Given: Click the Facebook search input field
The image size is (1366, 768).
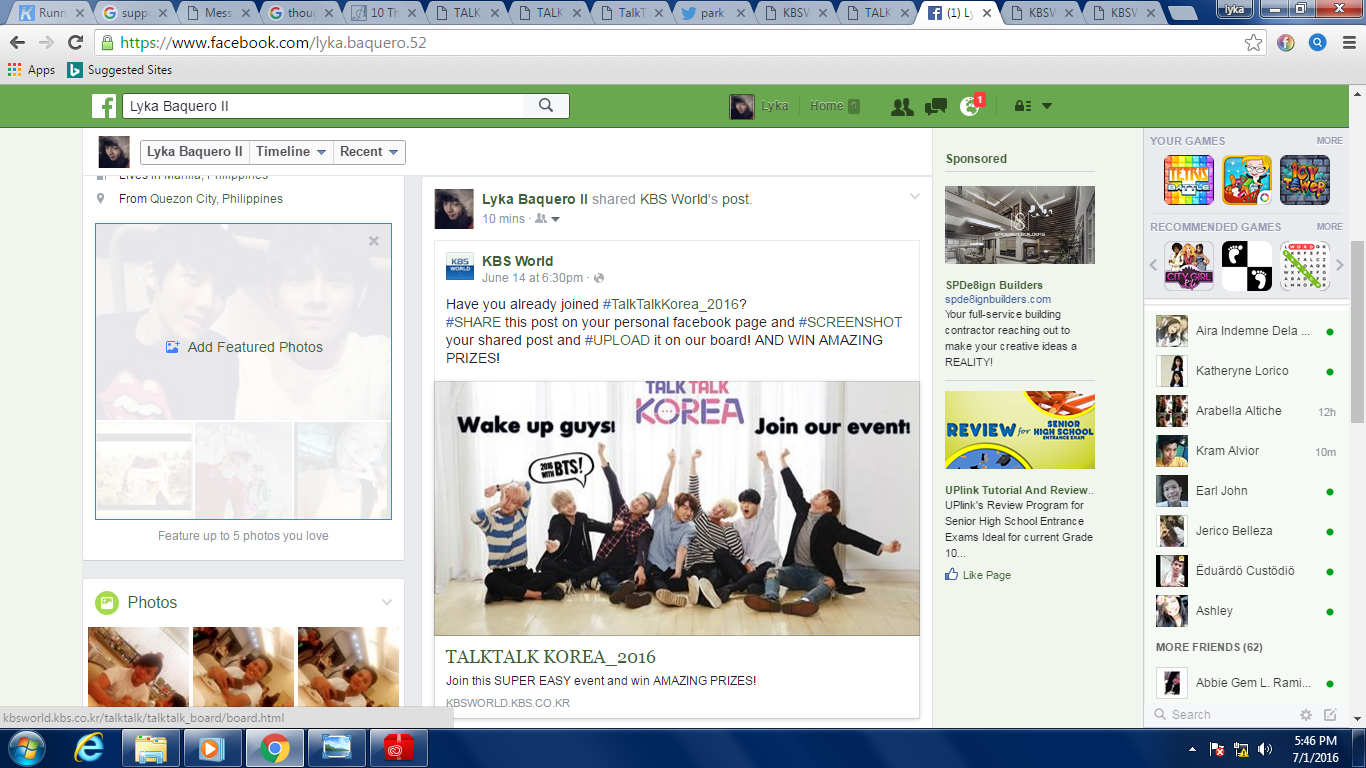Looking at the screenshot, I should 322,106.
